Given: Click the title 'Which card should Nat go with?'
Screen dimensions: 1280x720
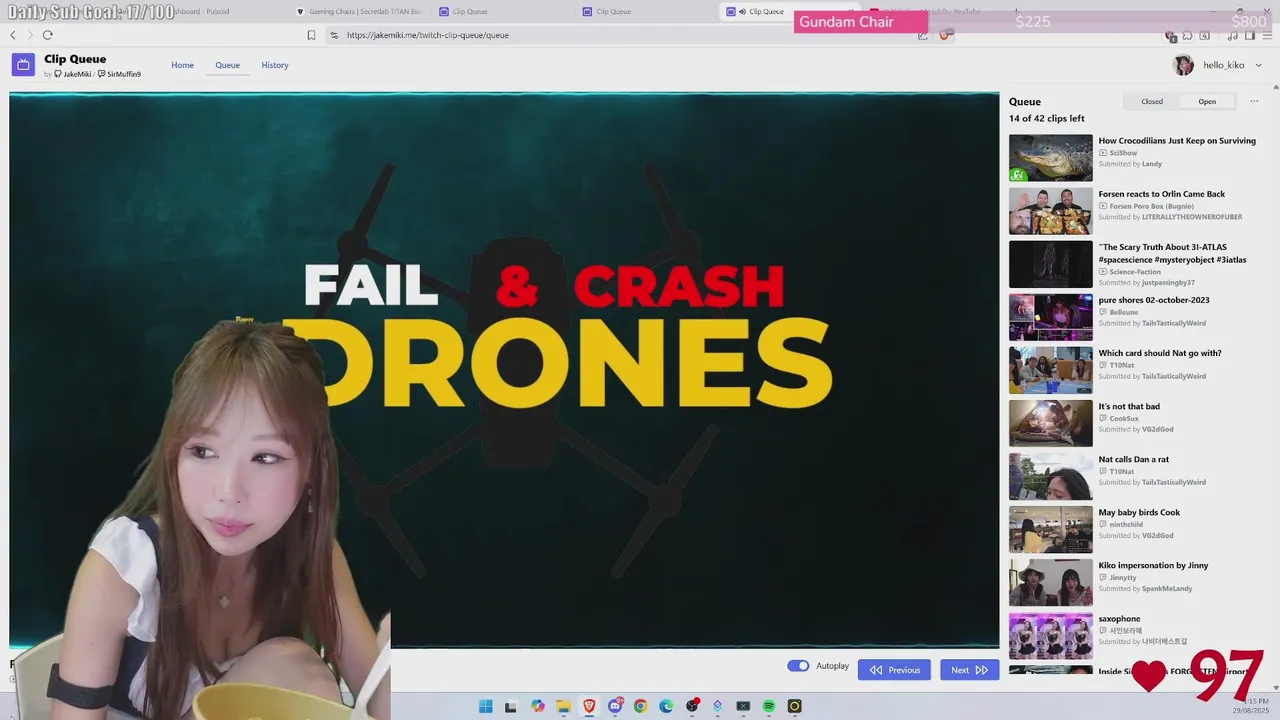Looking at the screenshot, I should coord(1160,353).
